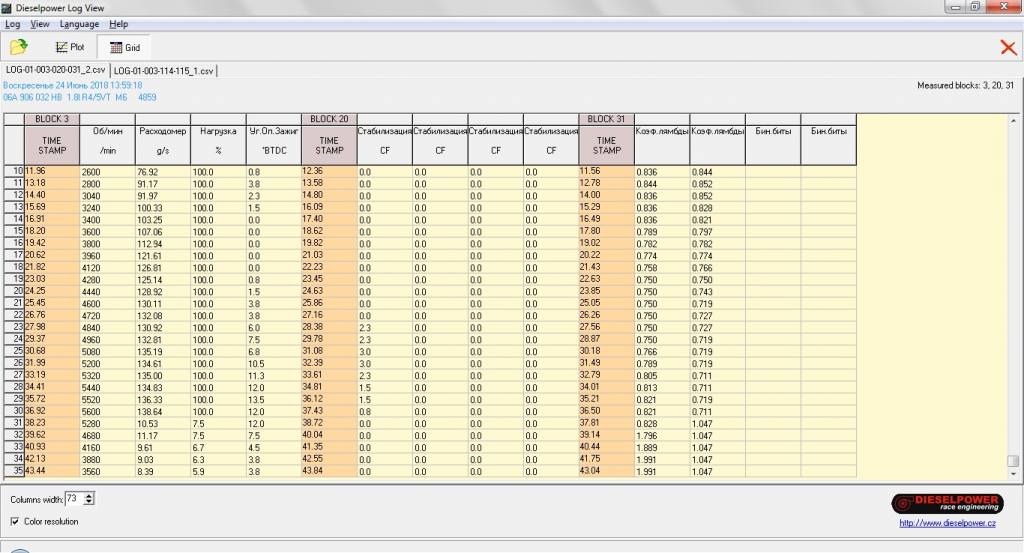Image resolution: width=1024 pixels, height=553 pixels.
Task: Open the Help menu
Action: [x=118, y=24]
